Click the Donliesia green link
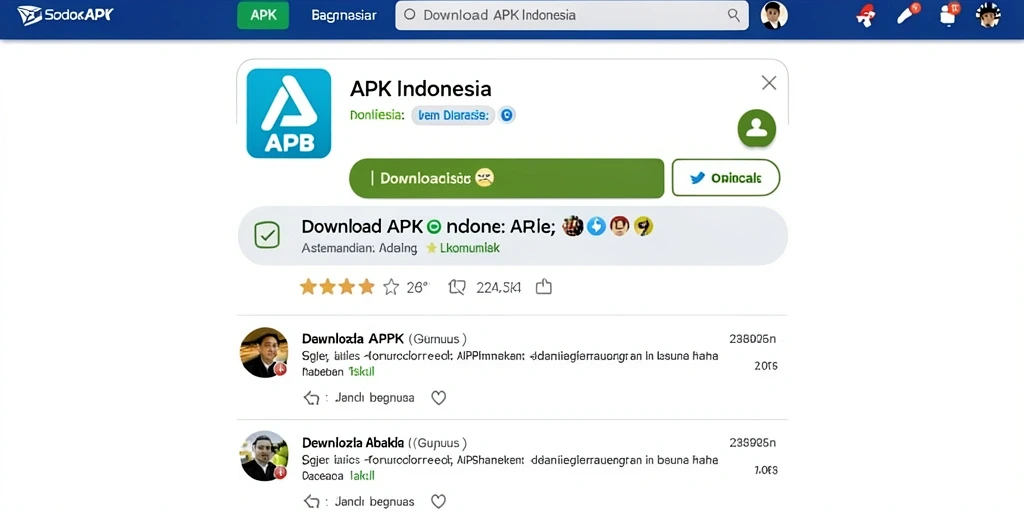The image size is (1024, 512). point(377,116)
